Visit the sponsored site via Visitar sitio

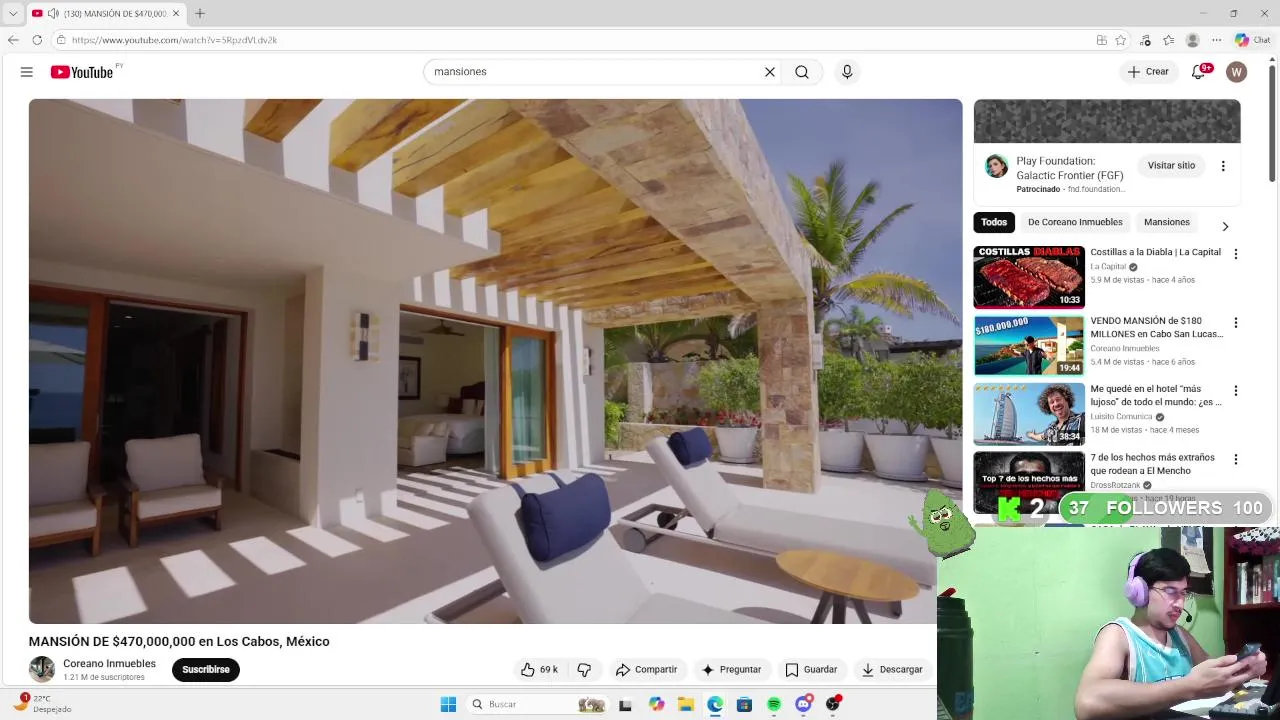pyautogui.click(x=1171, y=166)
